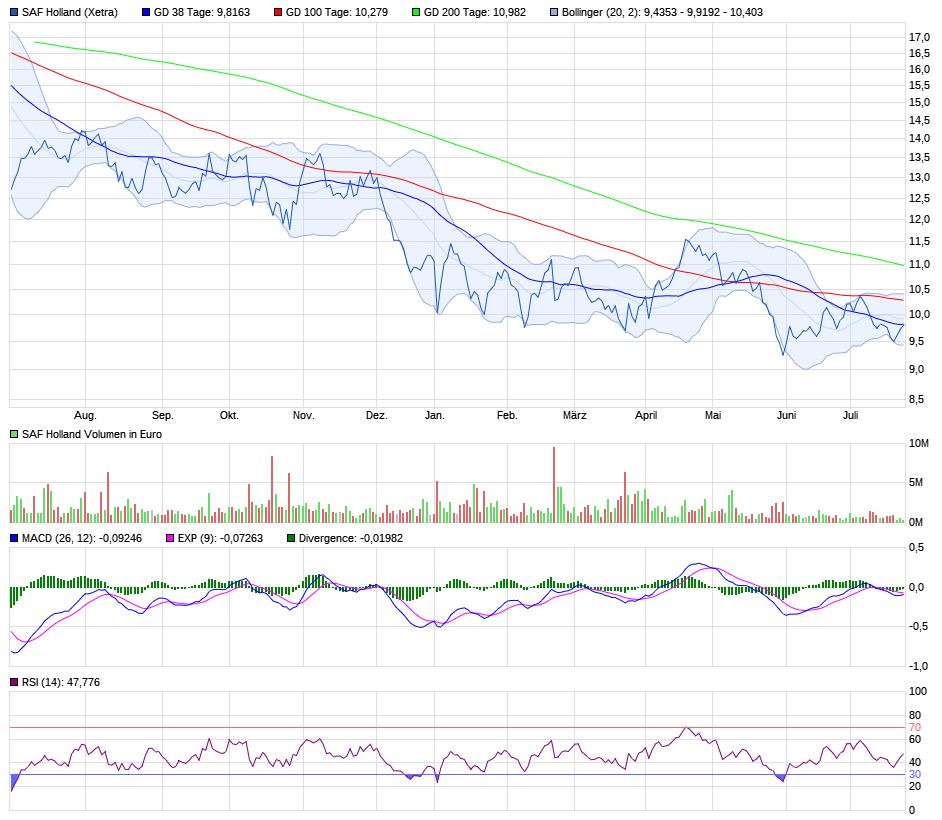942x820 pixels.
Task: Click the RSI 70 overbought level label
Action: point(914,727)
